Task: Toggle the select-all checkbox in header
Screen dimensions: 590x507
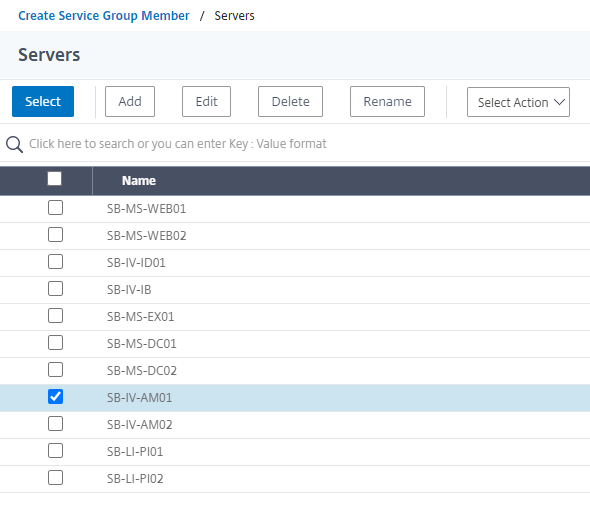Action: [55, 179]
